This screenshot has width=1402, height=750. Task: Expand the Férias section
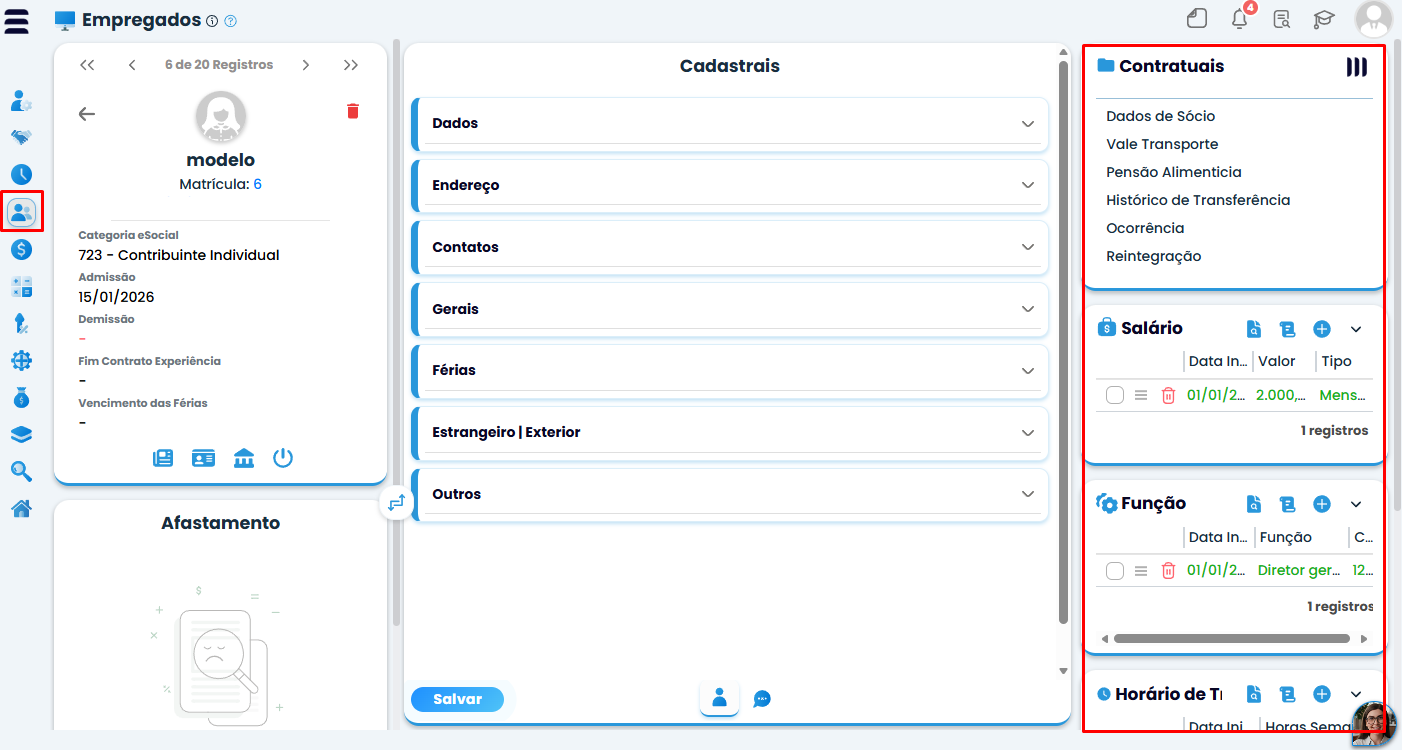tap(730, 370)
